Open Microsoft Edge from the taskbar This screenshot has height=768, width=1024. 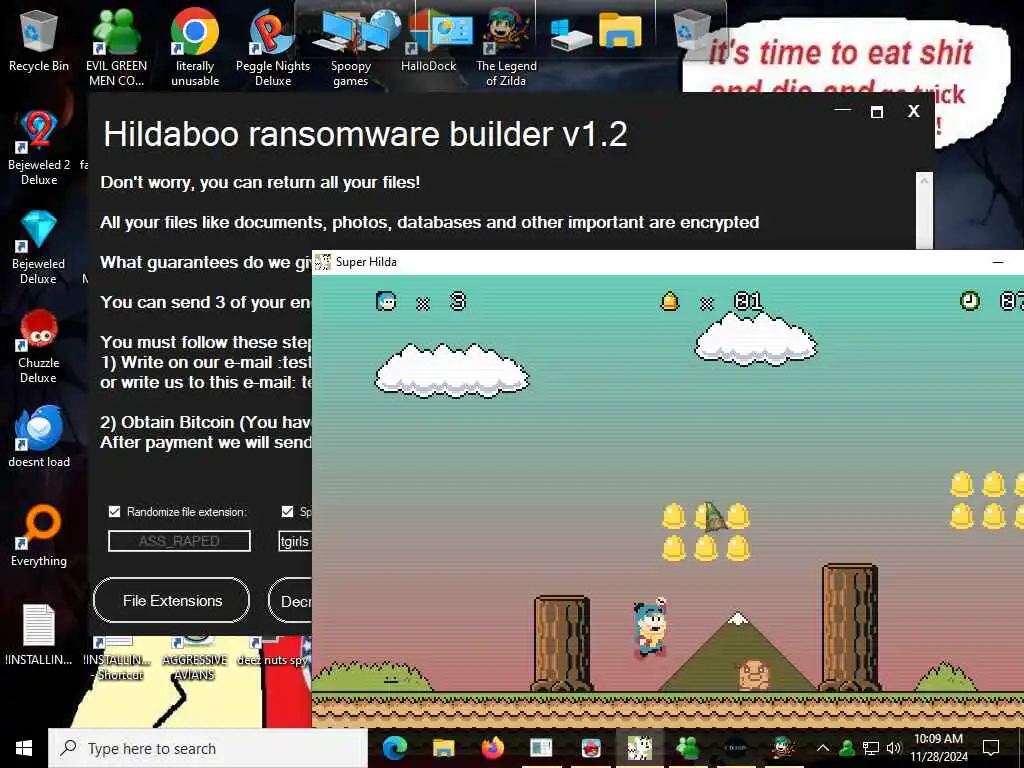click(394, 748)
